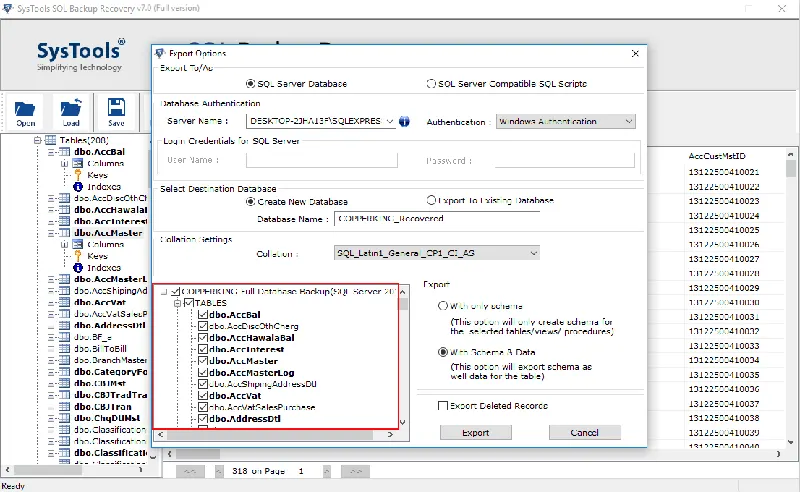800x492 pixels.
Task: Jump to last page of records
Action: tap(356, 471)
